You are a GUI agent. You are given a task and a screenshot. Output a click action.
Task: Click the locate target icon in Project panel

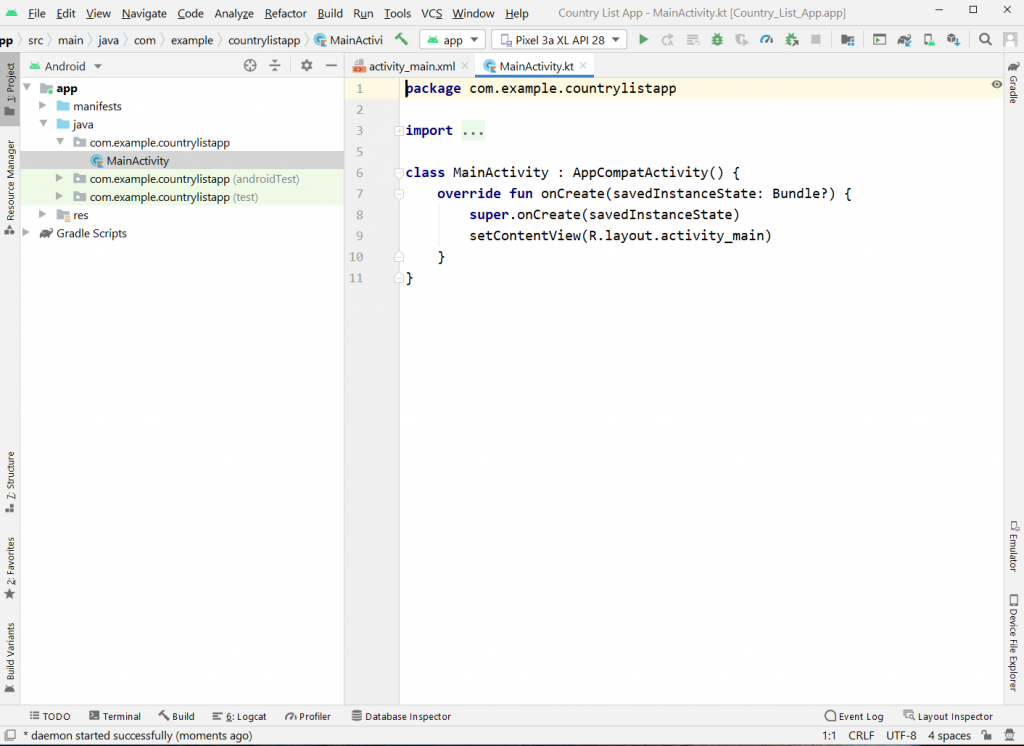click(x=250, y=65)
